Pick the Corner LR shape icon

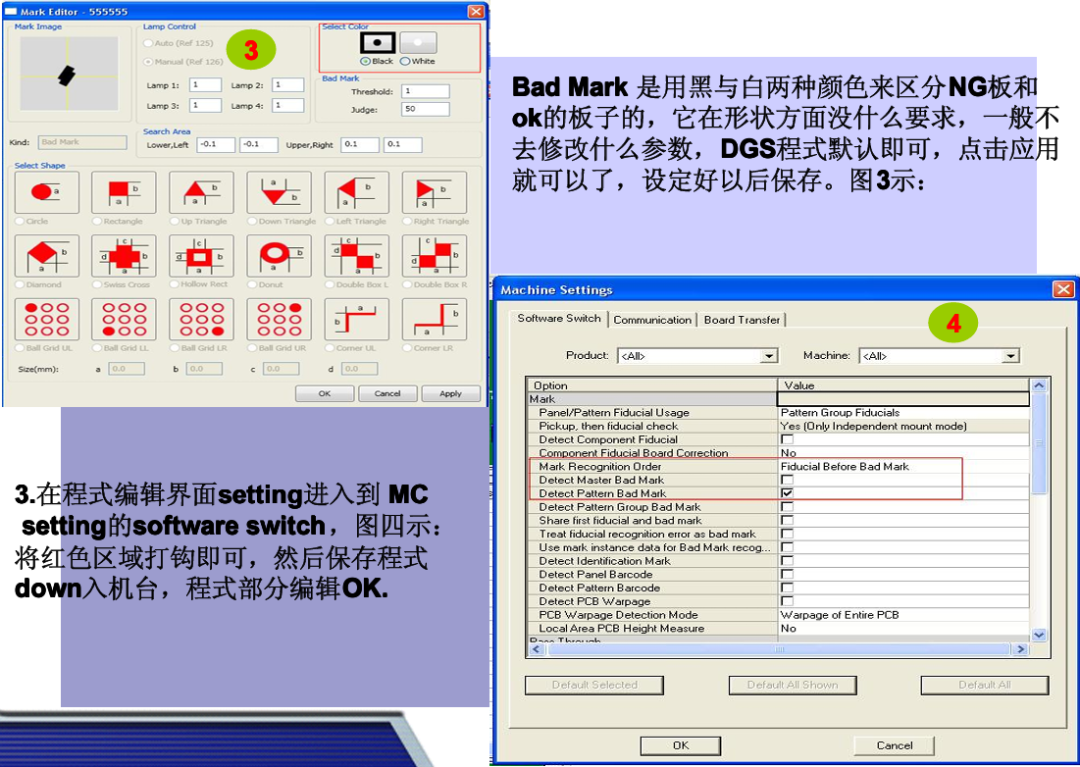(434, 319)
